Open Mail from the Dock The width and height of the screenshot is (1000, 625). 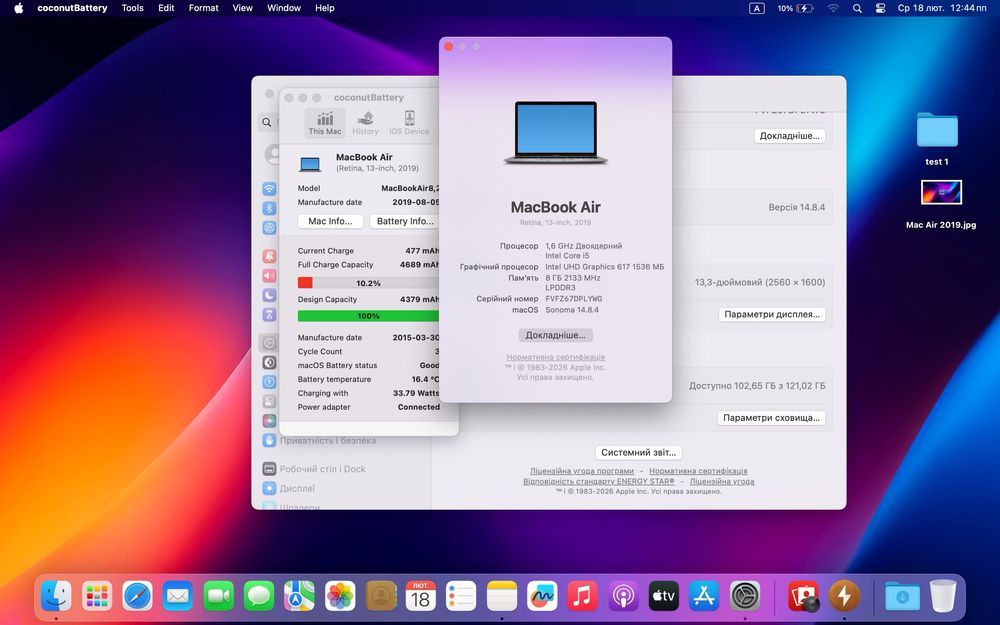178,596
